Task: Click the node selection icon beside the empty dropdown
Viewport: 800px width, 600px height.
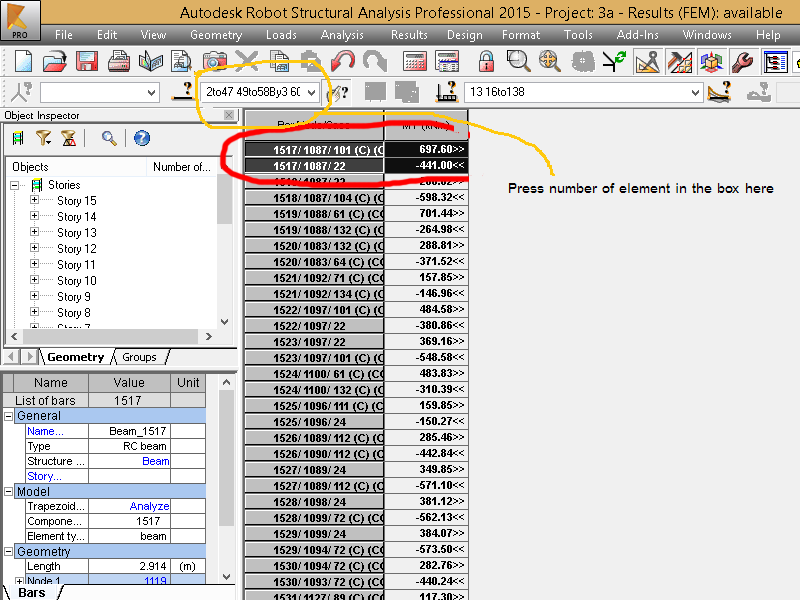Action: click(21, 92)
